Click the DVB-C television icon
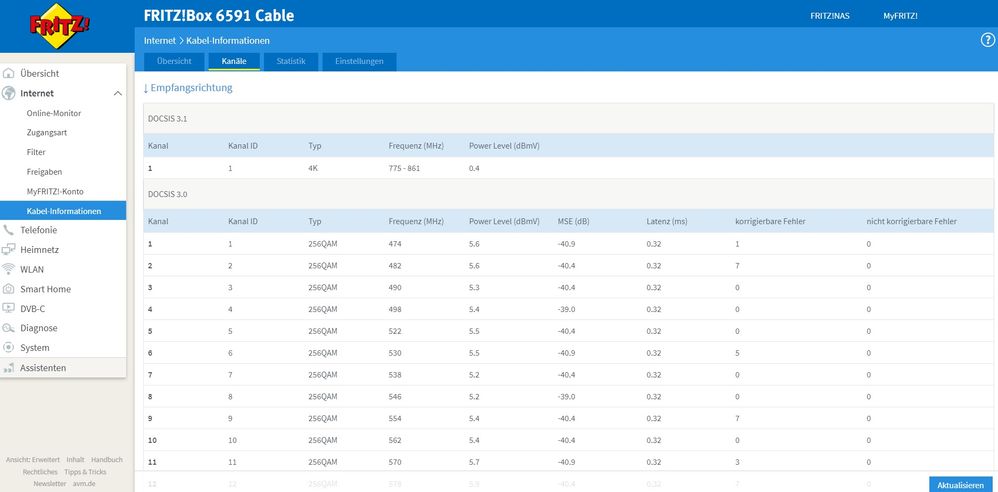Viewport: 998px width, 492px height. pyautogui.click(x=8, y=308)
